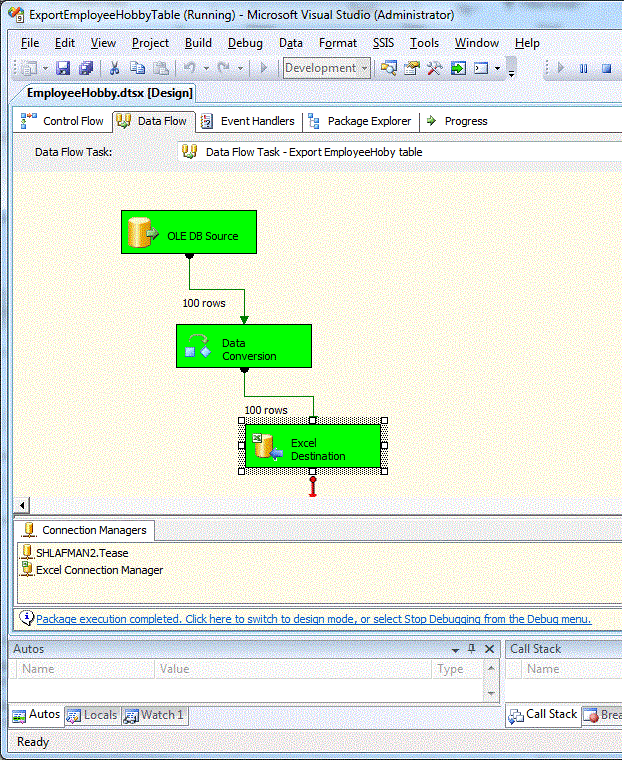Expand the Command Window dropdown arrow

click(x=498, y=68)
